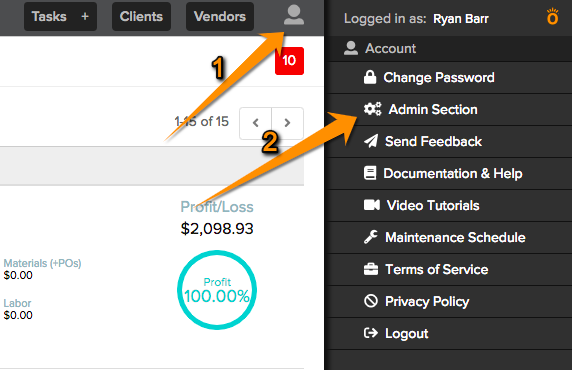Open Video Tutorials menu entry
The height and width of the screenshot is (370, 572).
[x=450, y=205]
